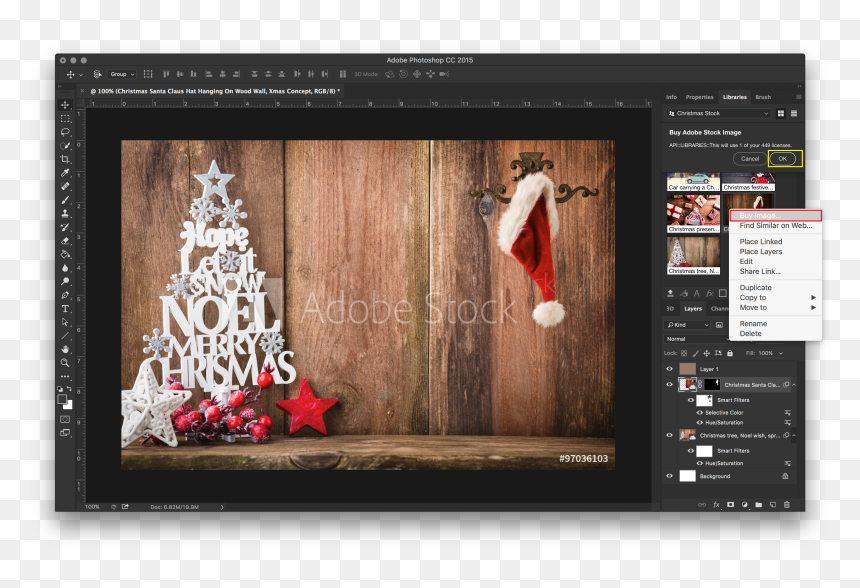
Task: Collapse Christmas Santa Claus layer effects
Action: [794, 385]
